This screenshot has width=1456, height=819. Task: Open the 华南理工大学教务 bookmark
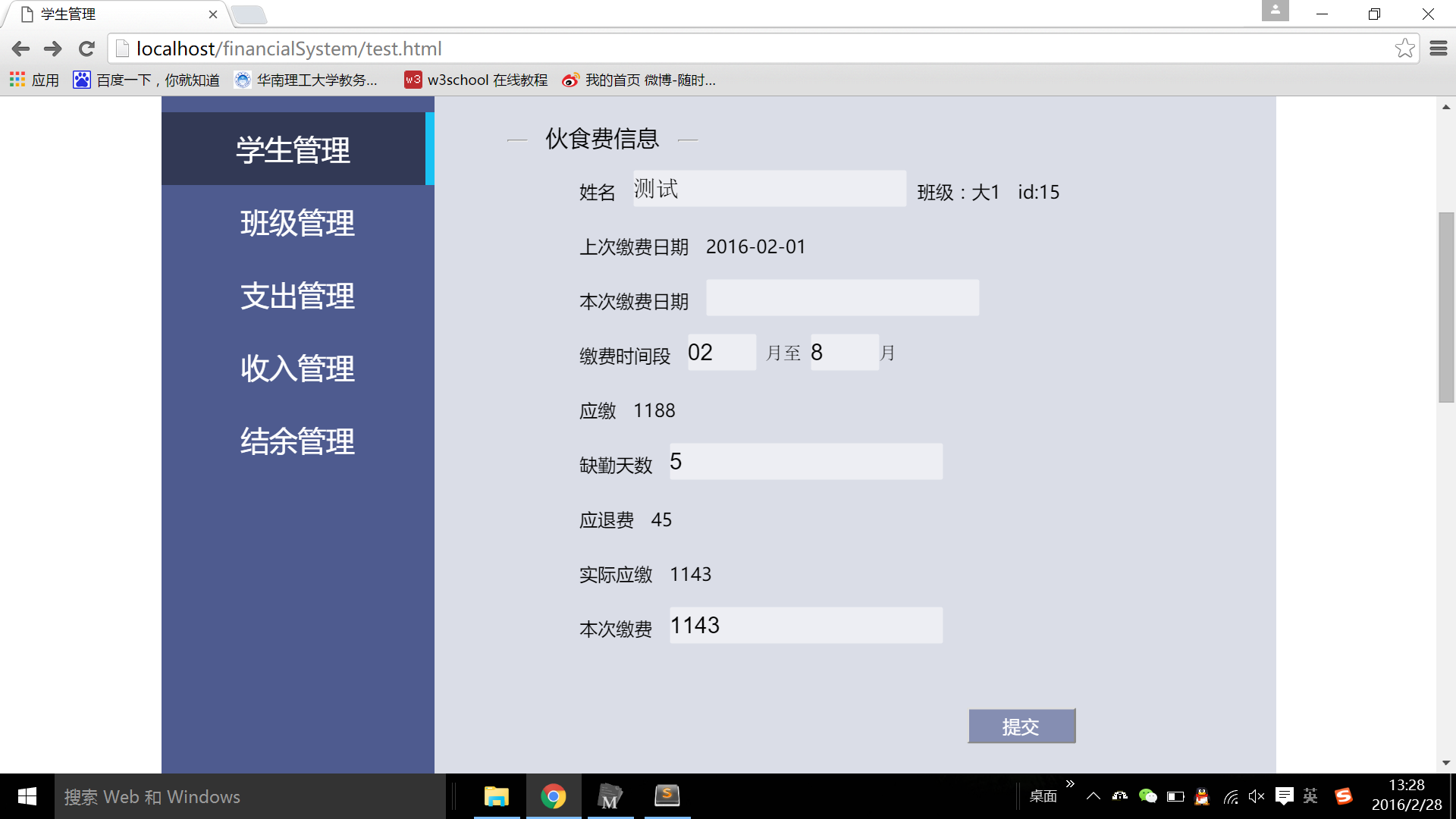[x=306, y=80]
